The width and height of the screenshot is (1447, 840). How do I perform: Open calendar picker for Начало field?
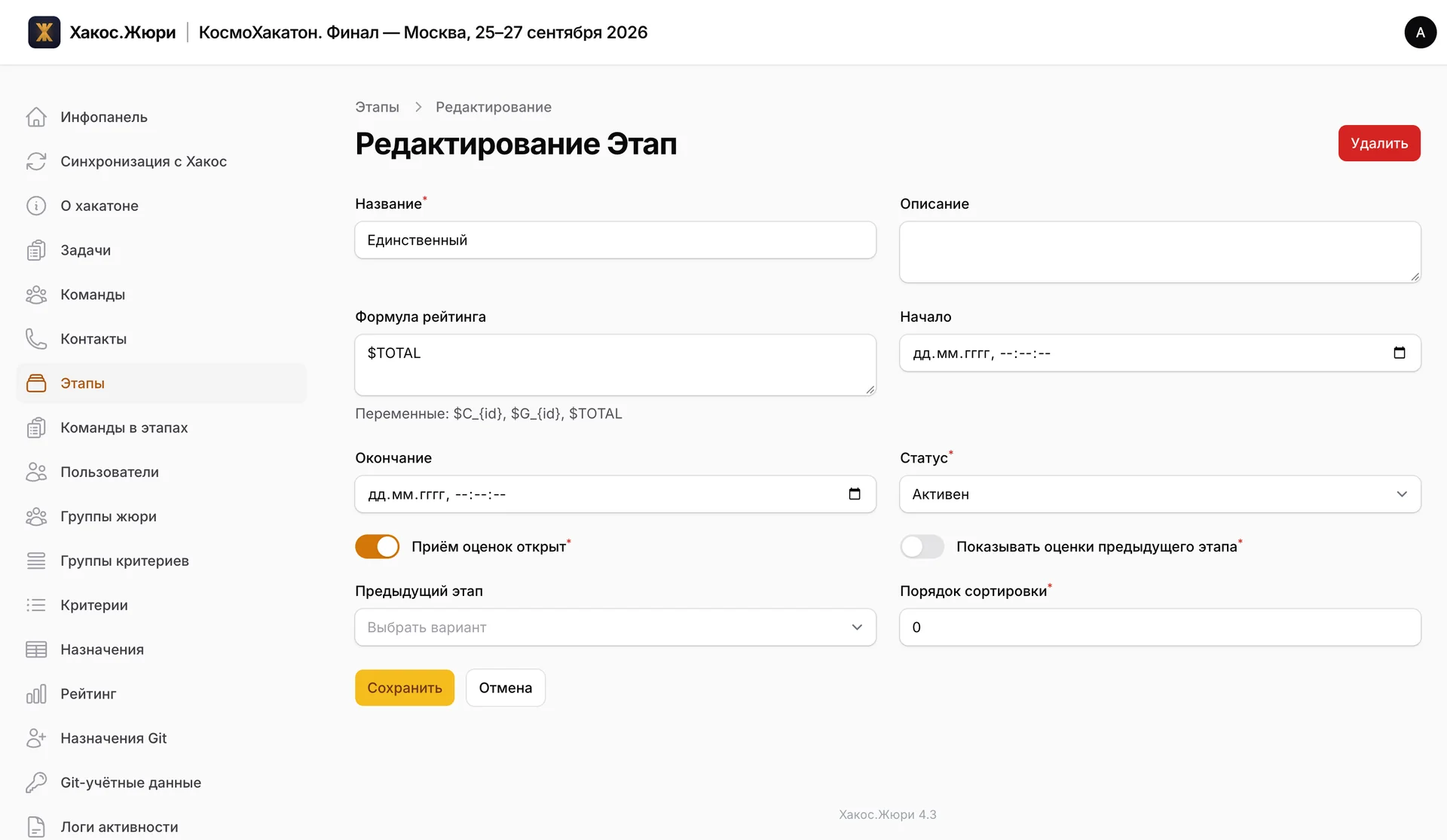(x=1400, y=353)
